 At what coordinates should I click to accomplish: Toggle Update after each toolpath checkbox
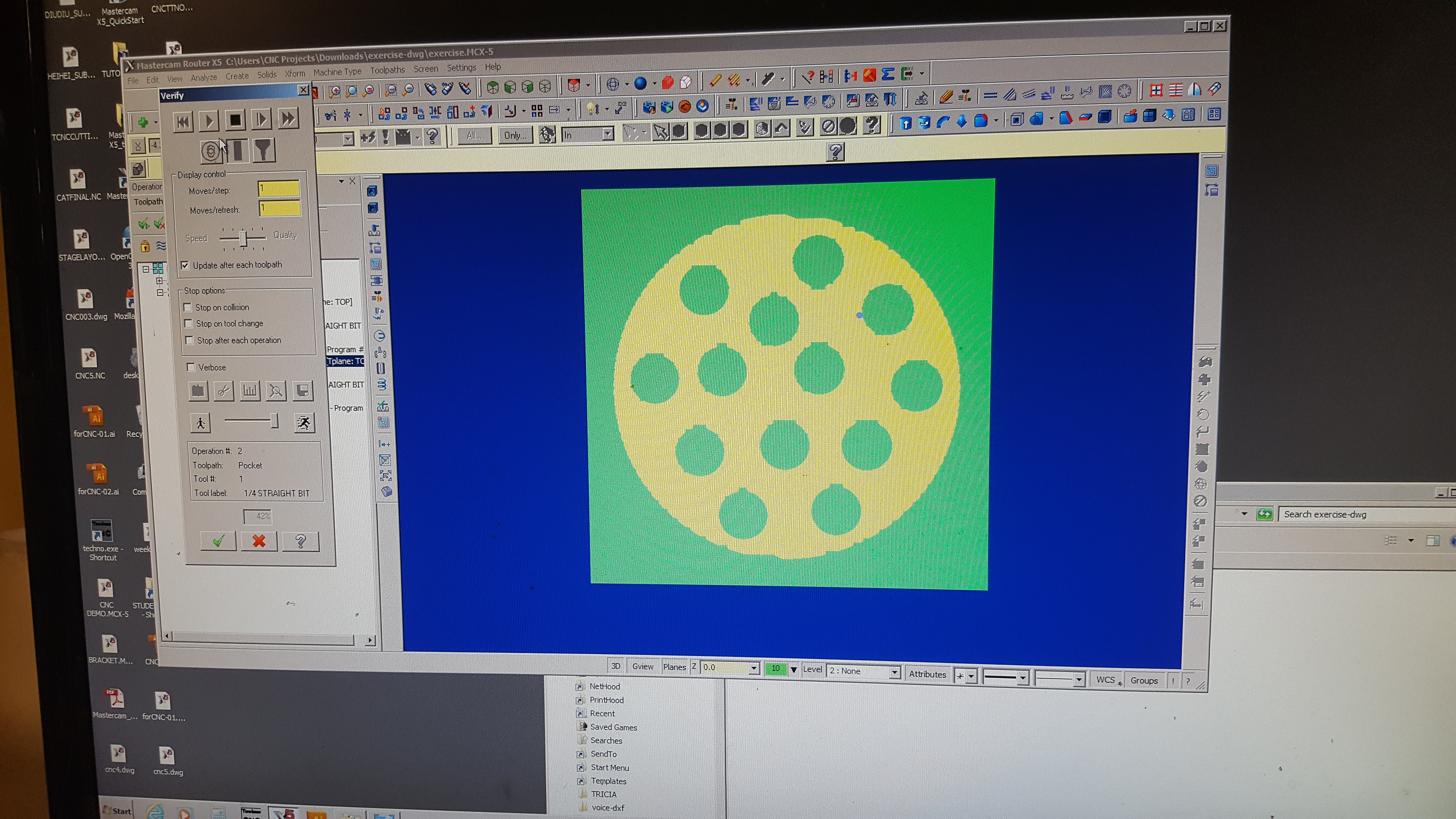pyautogui.click(x=184, y=265)
